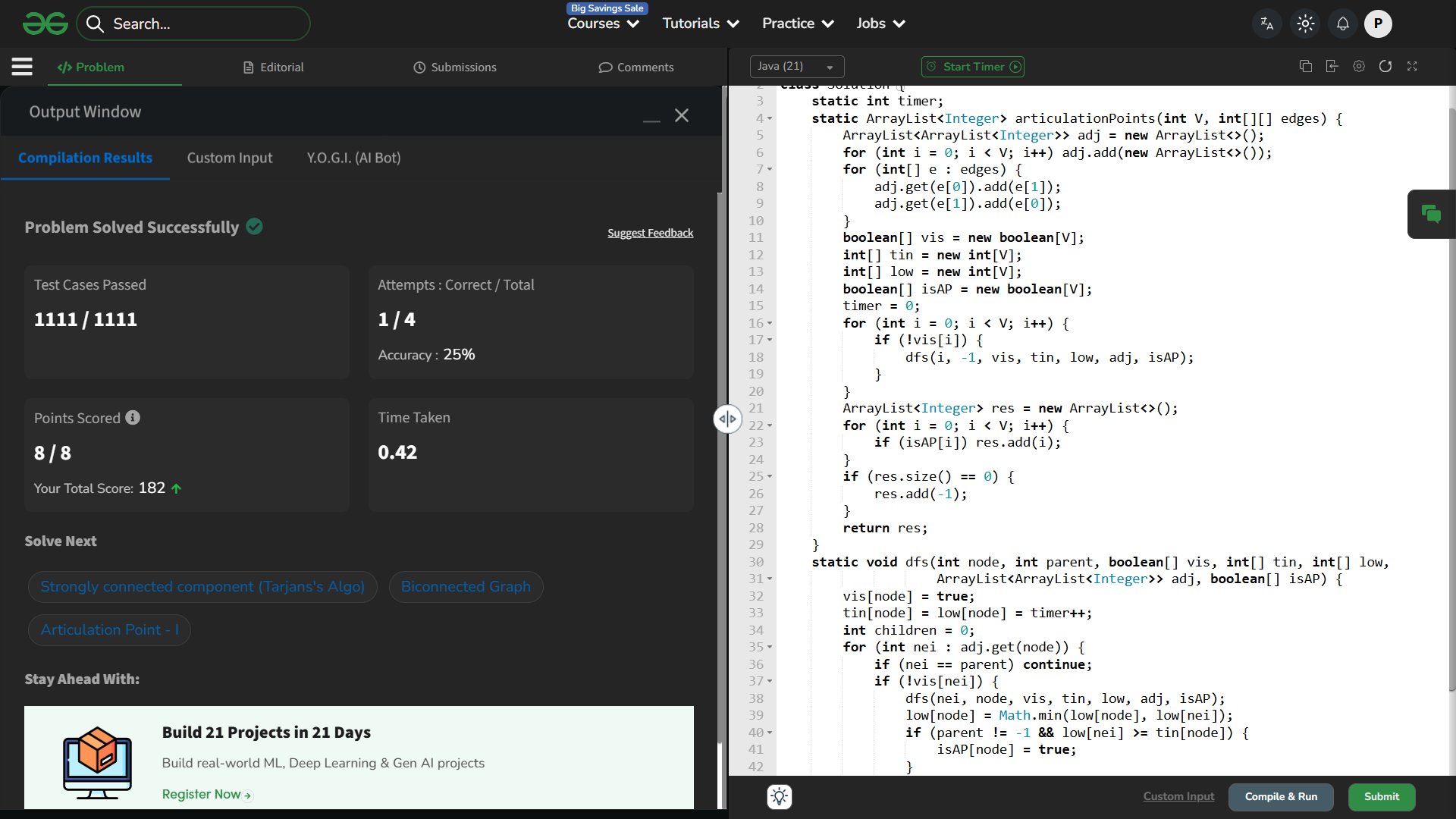Click the notification bell icon

pos(1342,24)
